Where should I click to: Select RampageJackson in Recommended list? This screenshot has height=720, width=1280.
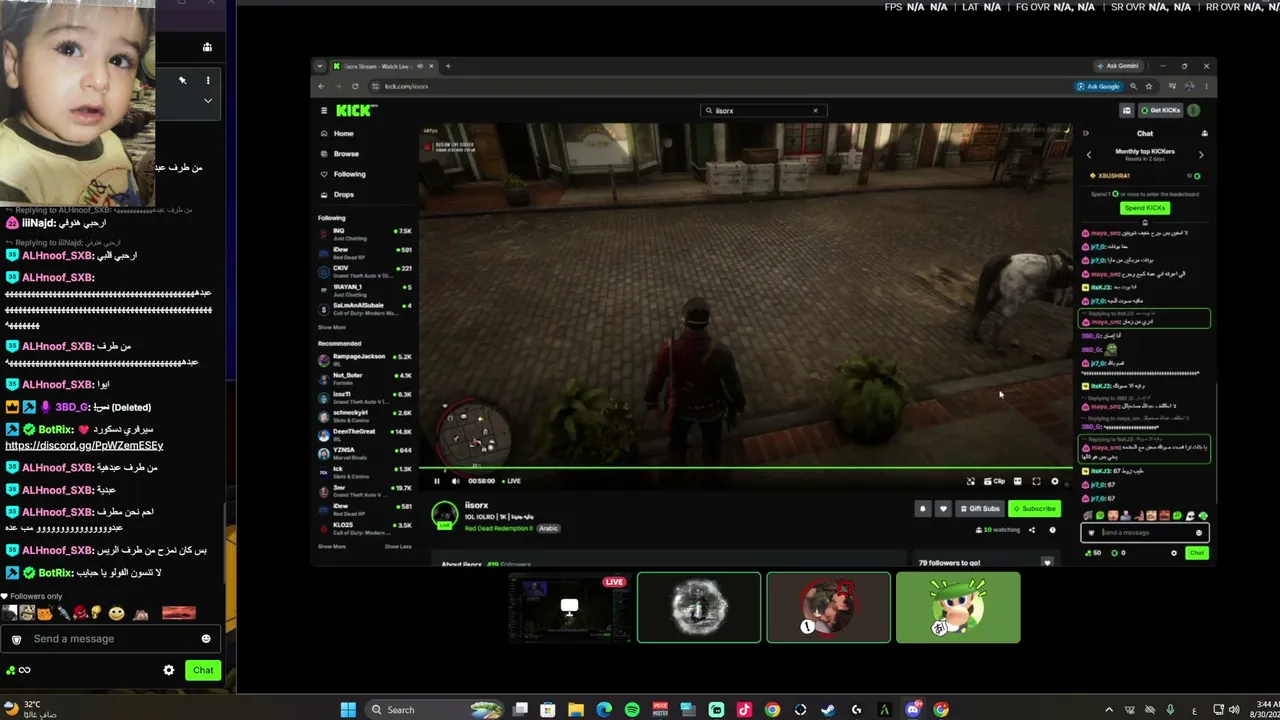coord(364,359)
